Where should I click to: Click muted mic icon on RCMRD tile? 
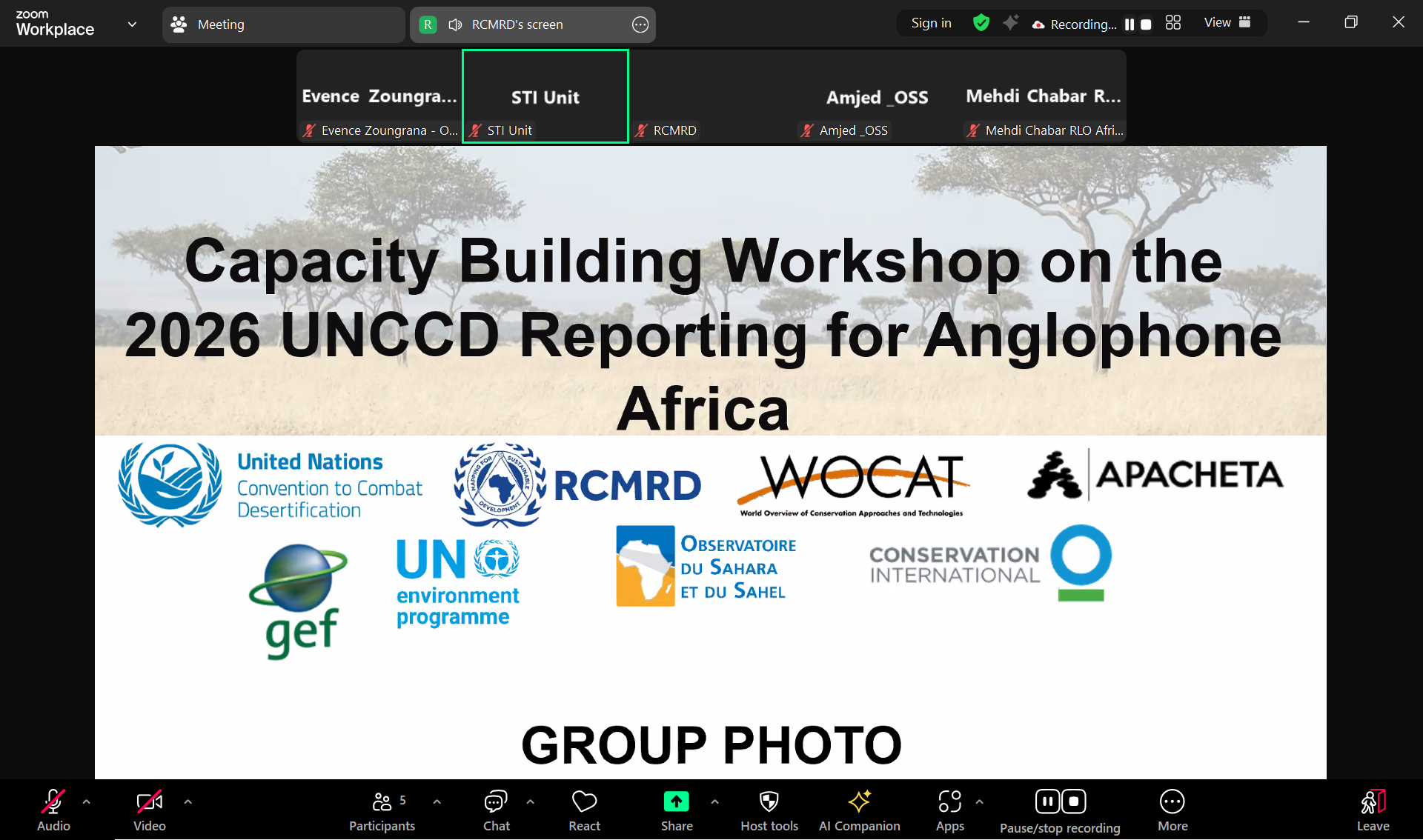point(641,130)
